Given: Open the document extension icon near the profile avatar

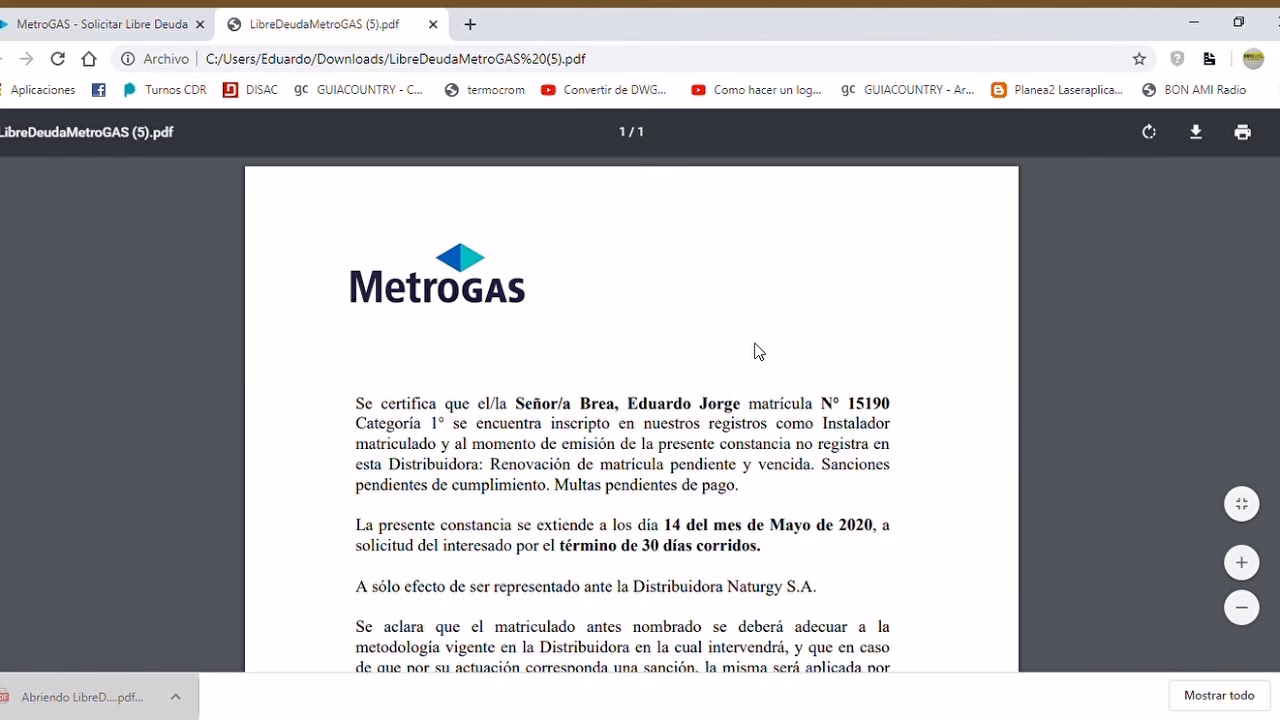Looking at the screenshot, I should [1210, 59].
